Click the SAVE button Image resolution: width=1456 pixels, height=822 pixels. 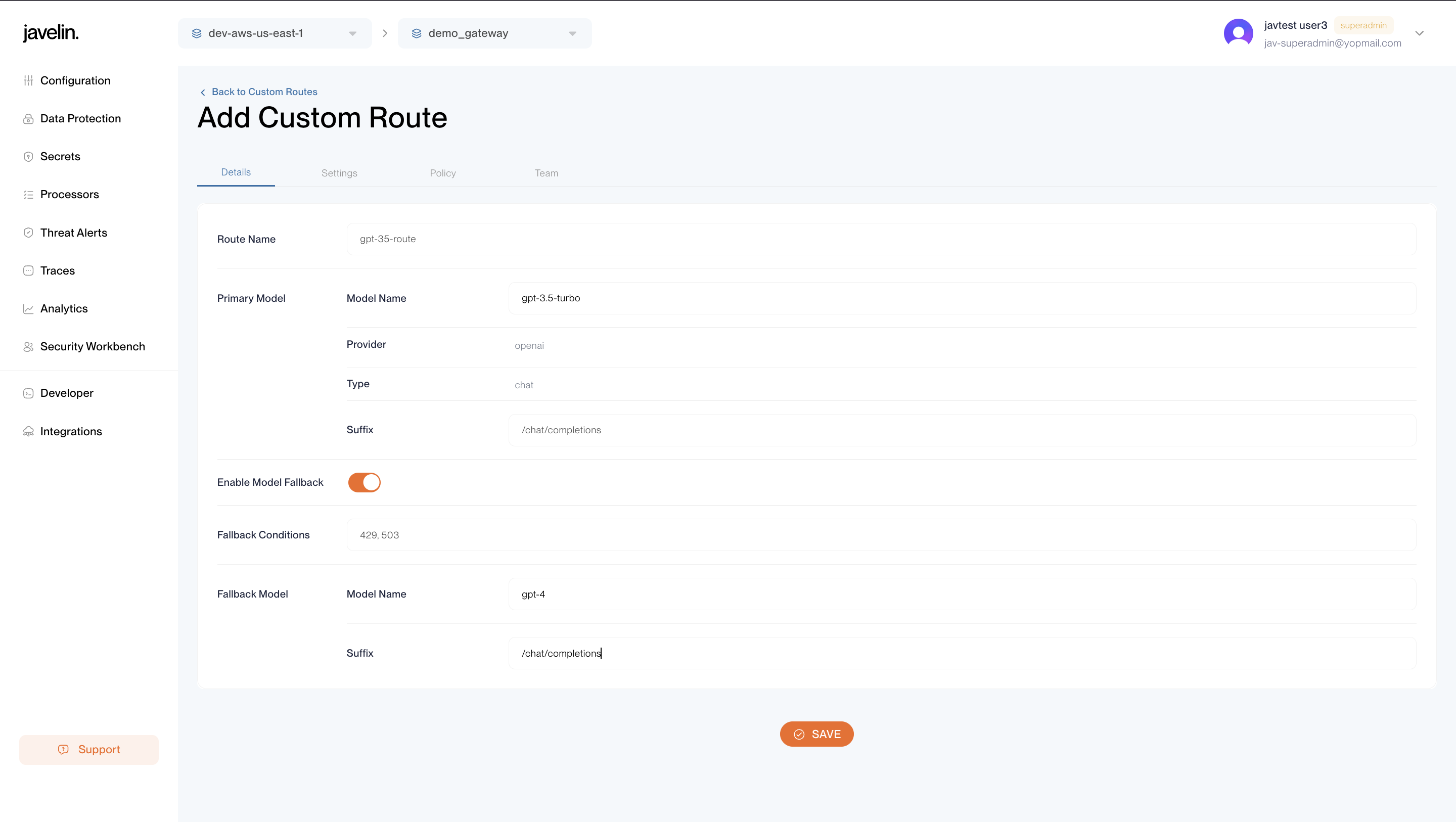(x=816, y=734)
